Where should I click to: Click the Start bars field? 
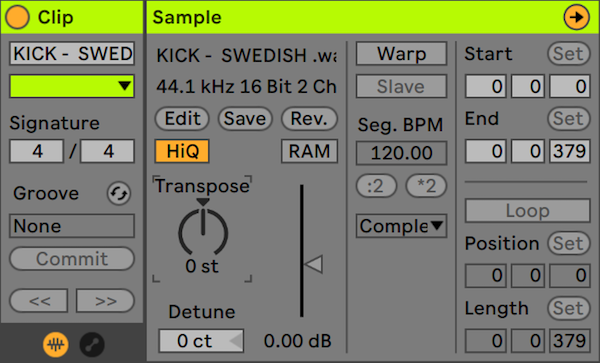tap(486, 86)
